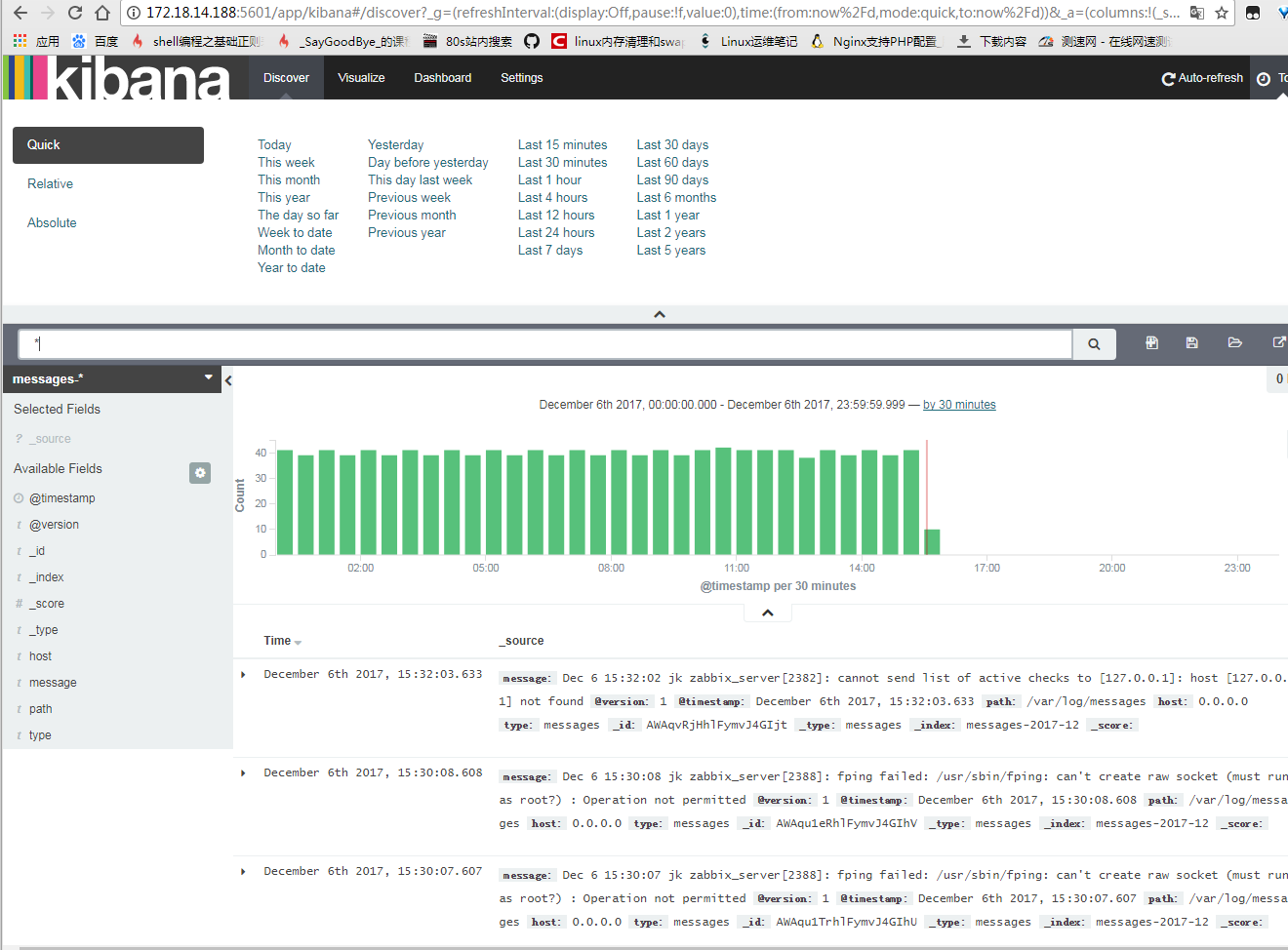Open the shell编程 bookmark
1288x950 pixels.
(199, 41)
